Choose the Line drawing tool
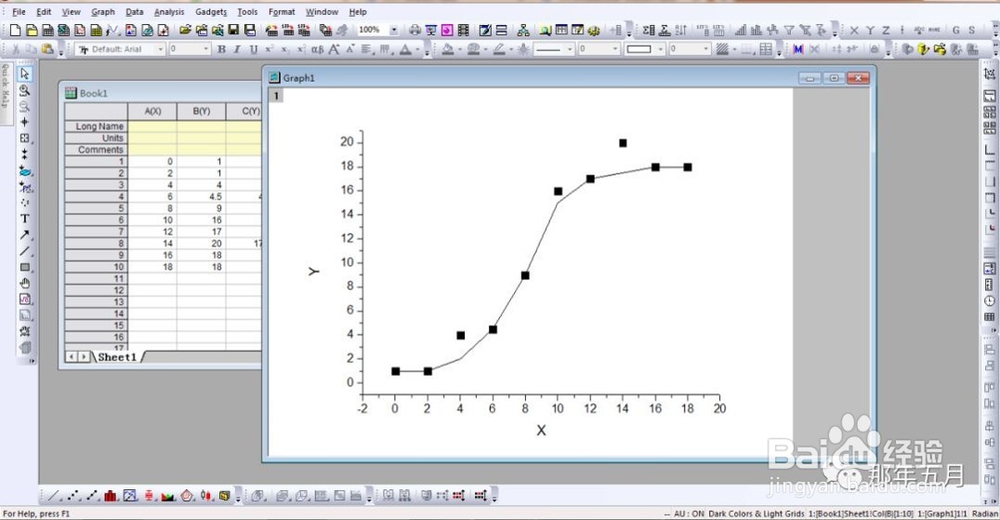 point(24,251)
